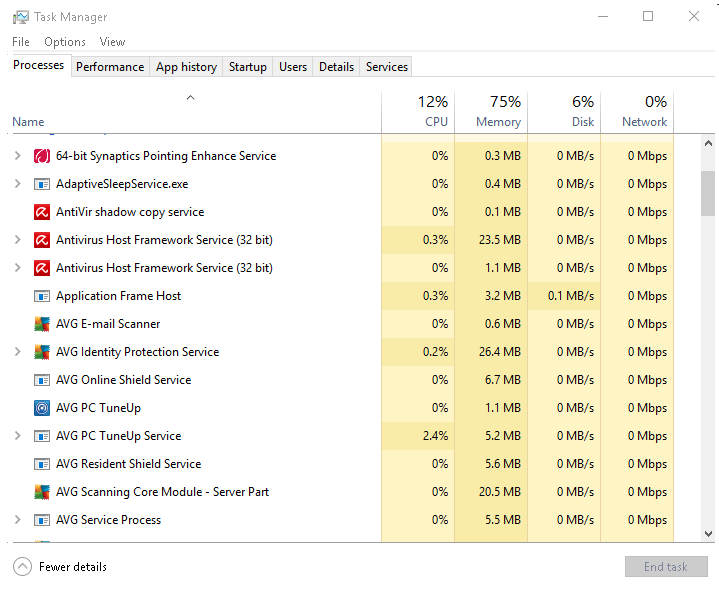Screen dimensions: 719x594
Task: Click the End task button
Action: click(x=665, y=567)
